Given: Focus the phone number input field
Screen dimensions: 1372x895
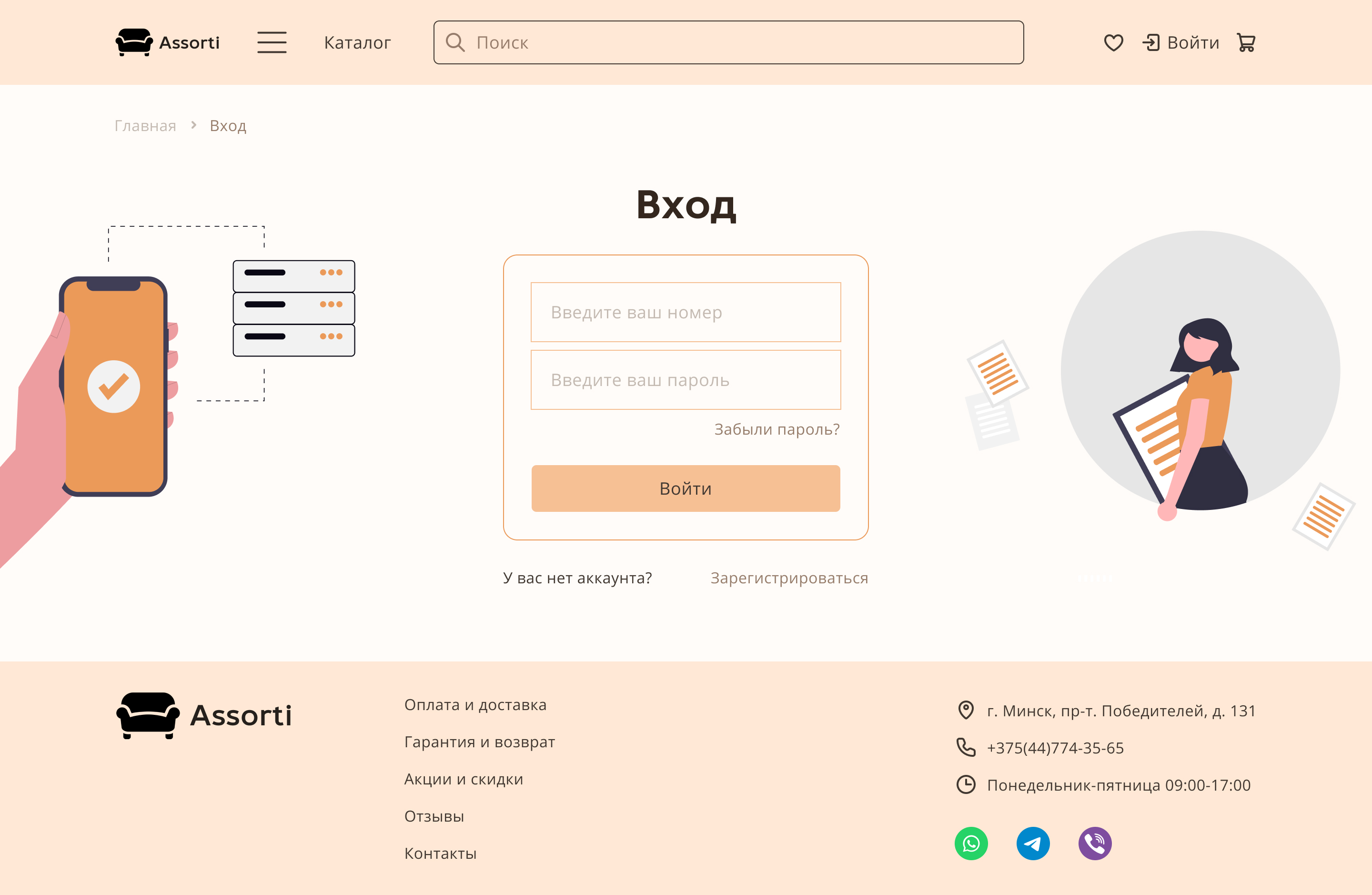Looking at the screenshot, I should coord(686,312).
